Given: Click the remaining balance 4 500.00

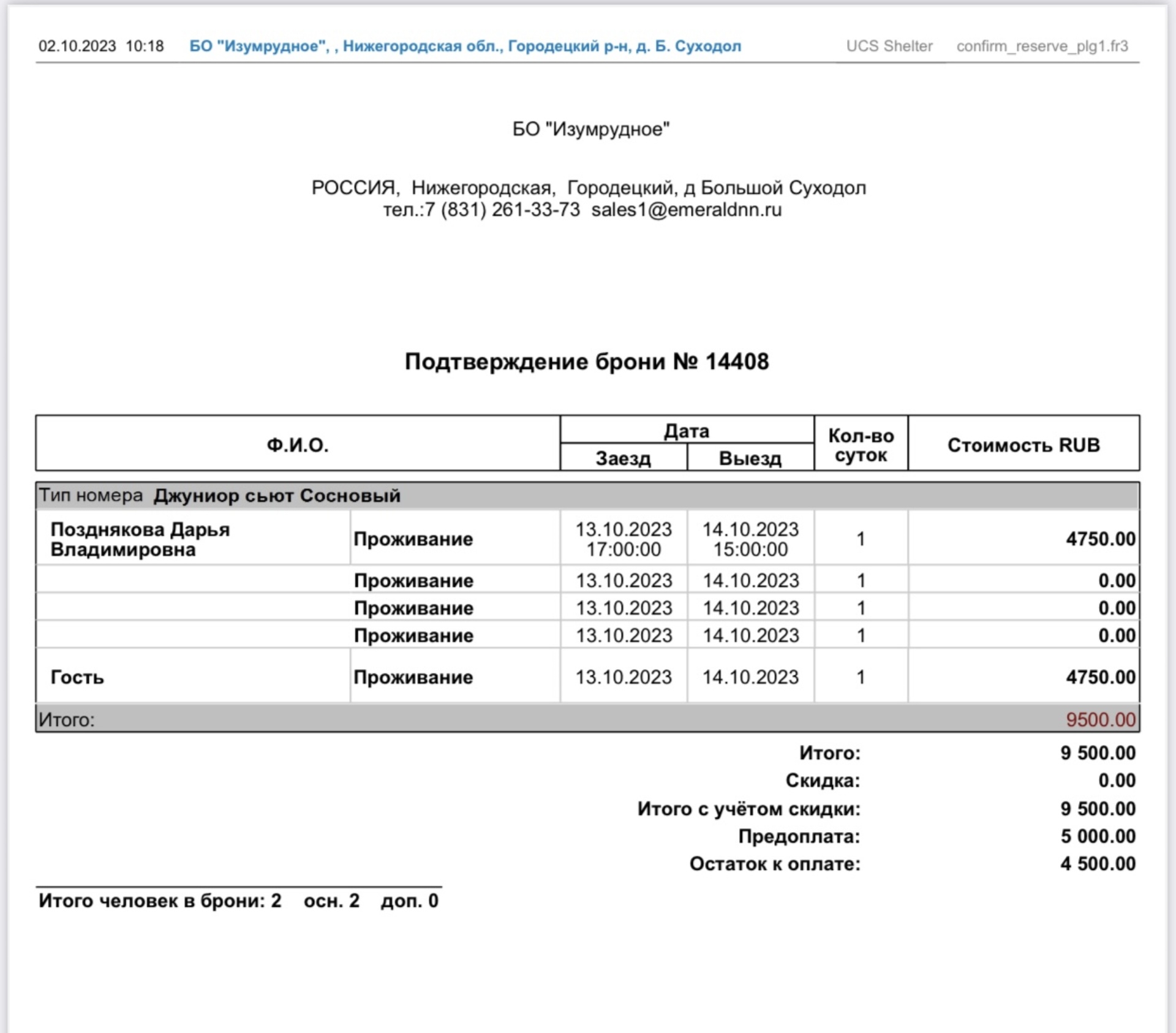Looking at the screenshot, I should click(x=1098, y=864).
